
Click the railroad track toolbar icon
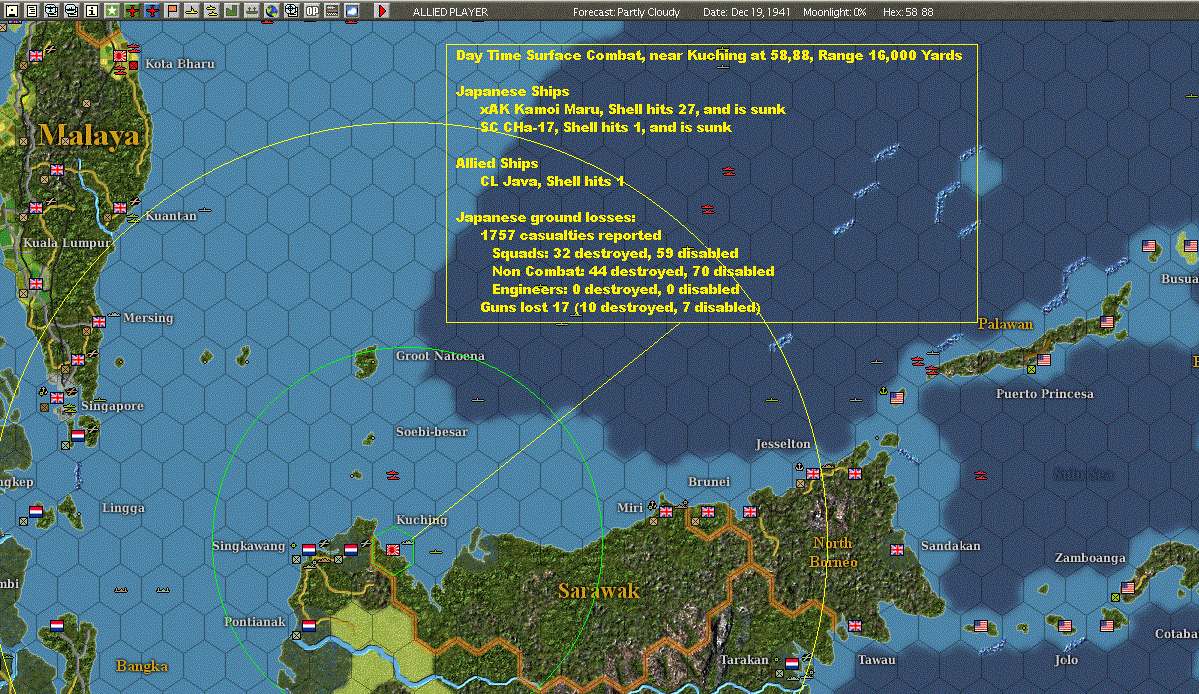pyautogui.click(x=332, y=11)
